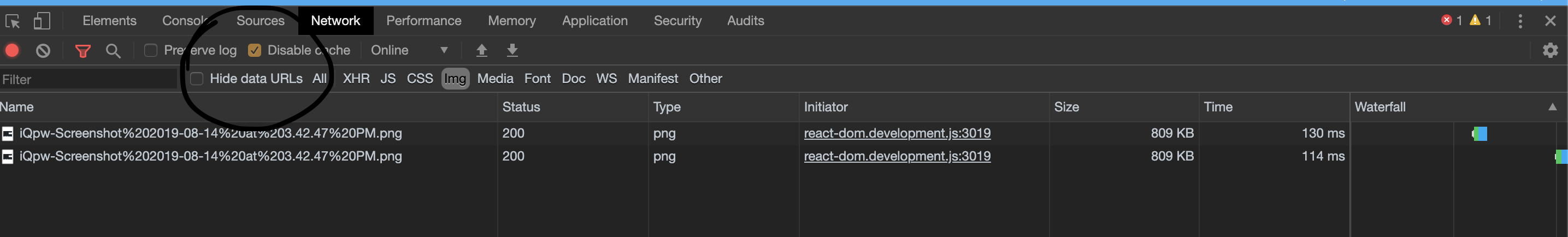Toggle the device toolbar icon

[x=42, y=21]
